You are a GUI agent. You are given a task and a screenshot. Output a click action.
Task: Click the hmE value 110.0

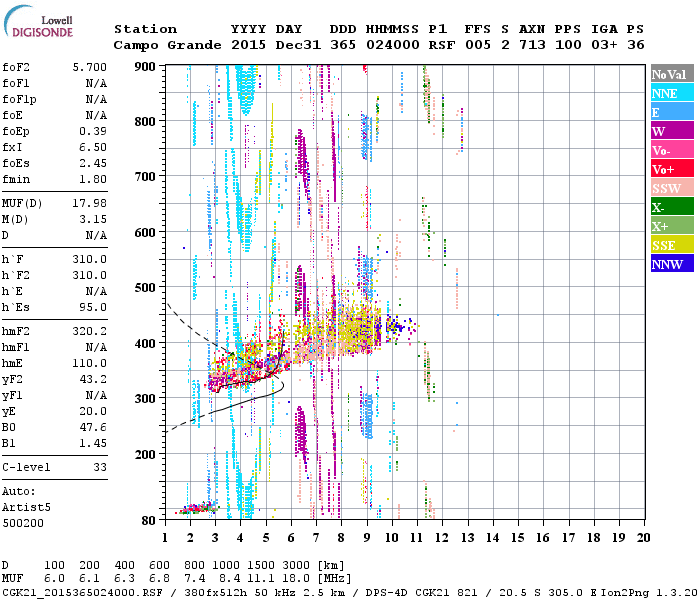[x=90, y=363]
